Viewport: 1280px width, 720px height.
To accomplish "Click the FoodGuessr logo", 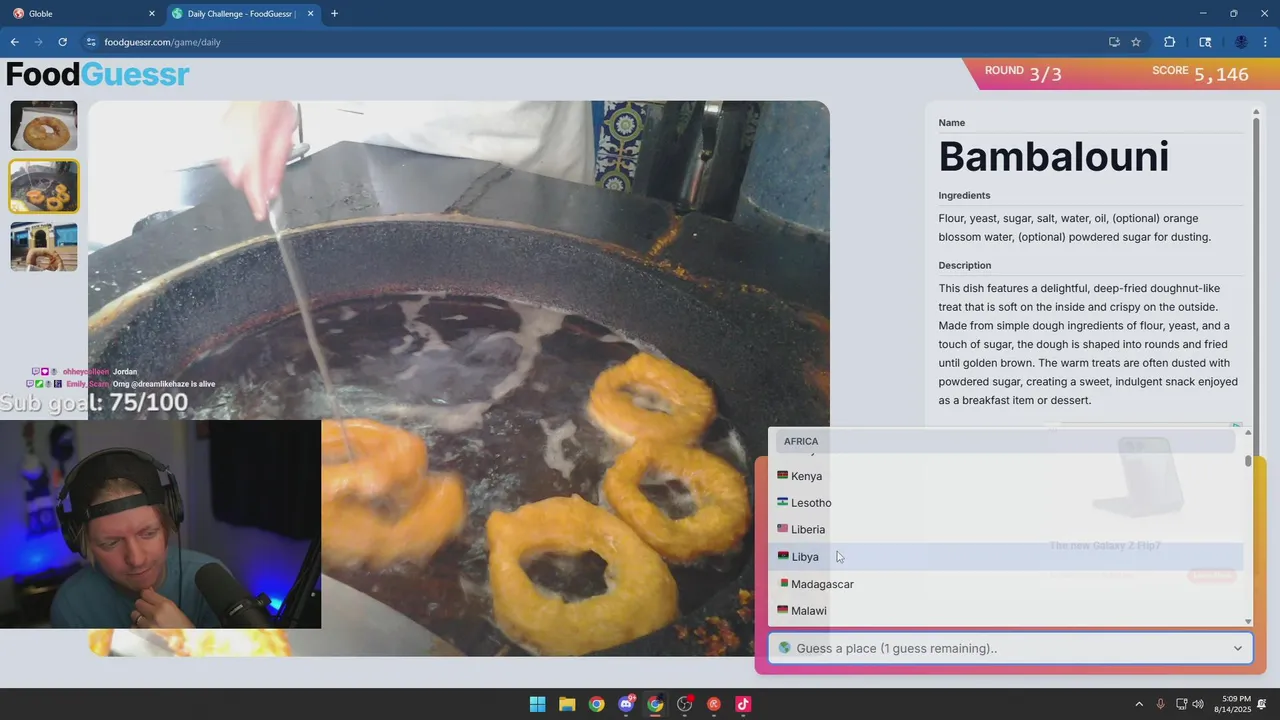I will [x=97, y=74].
